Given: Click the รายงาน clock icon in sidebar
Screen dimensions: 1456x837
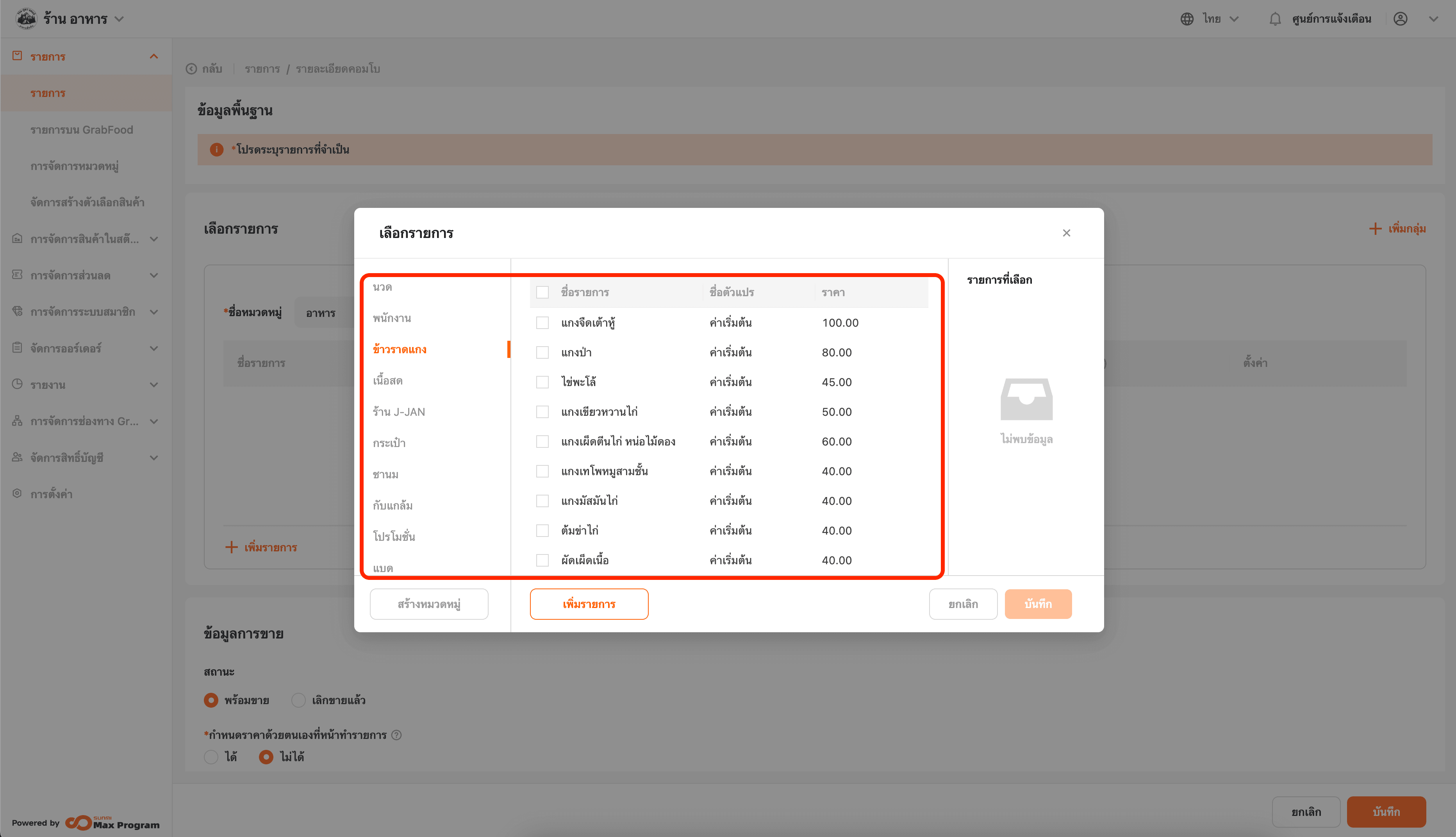Looking at the screenshot, I should point(17,384).
